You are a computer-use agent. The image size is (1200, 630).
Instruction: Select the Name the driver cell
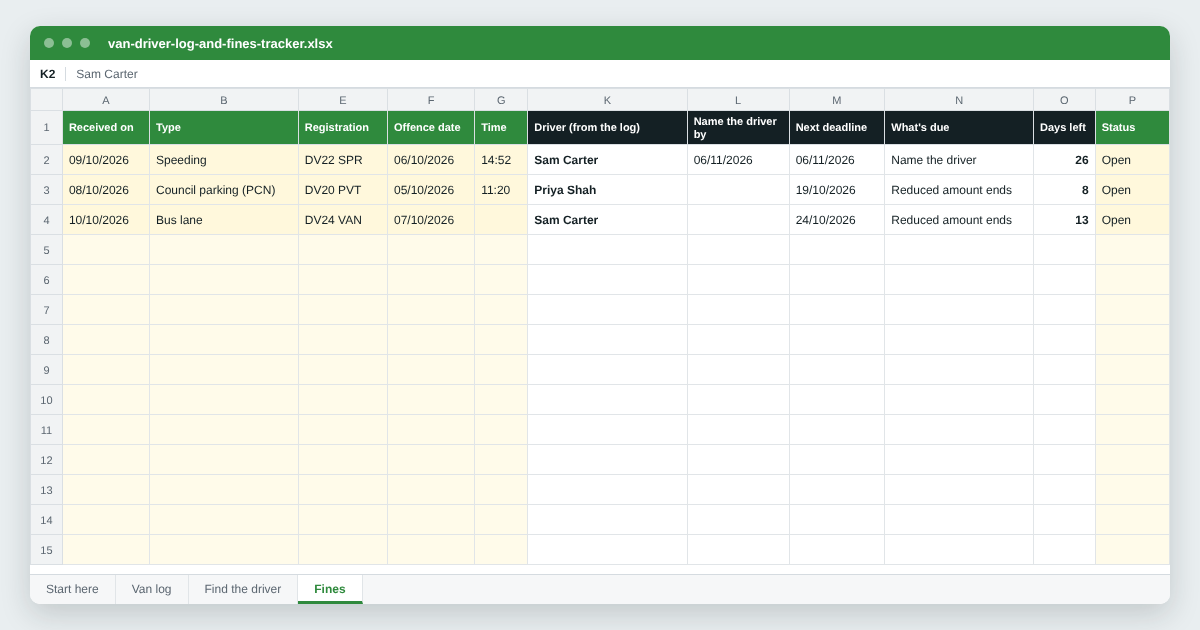point(959,160)
